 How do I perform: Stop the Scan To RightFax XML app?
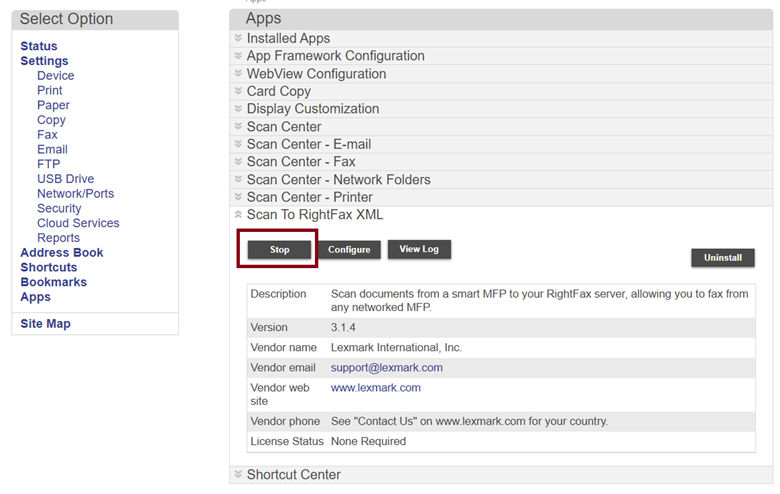coord(279,250)
